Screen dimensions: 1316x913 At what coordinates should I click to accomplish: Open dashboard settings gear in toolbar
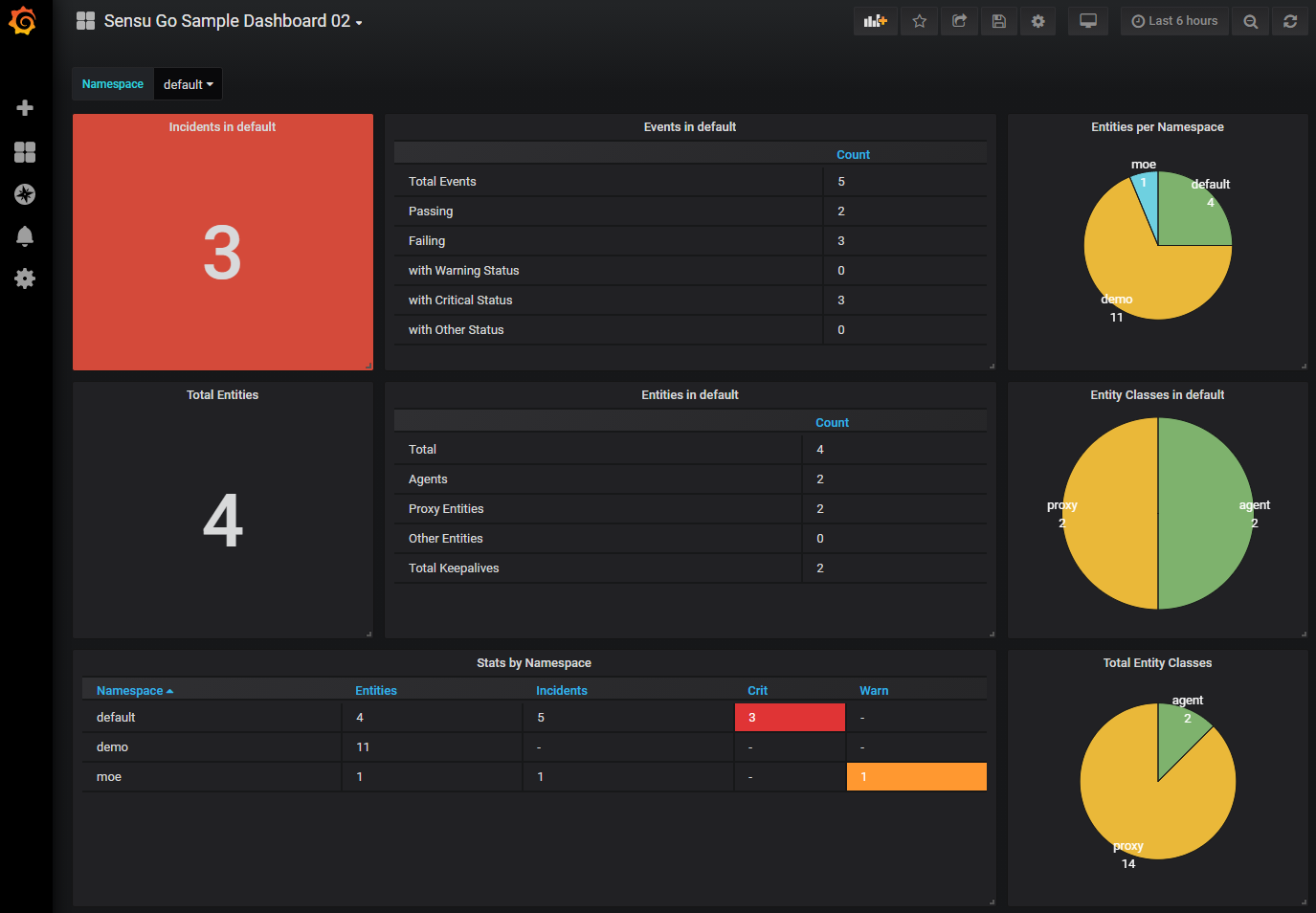(1037, 21)
